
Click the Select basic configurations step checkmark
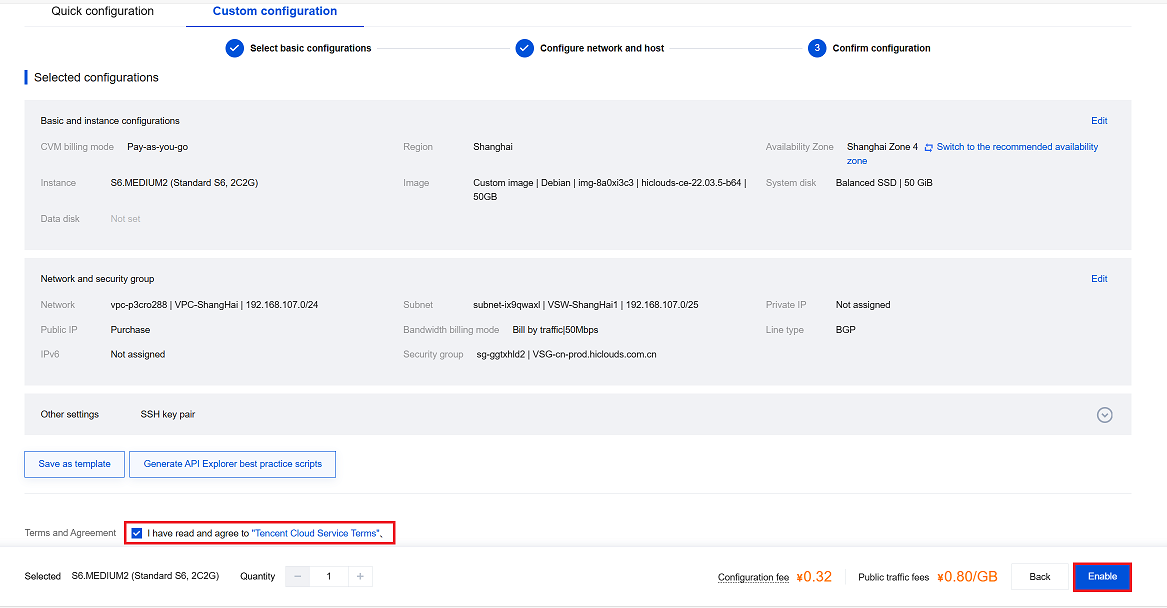(x=234, y=48)
